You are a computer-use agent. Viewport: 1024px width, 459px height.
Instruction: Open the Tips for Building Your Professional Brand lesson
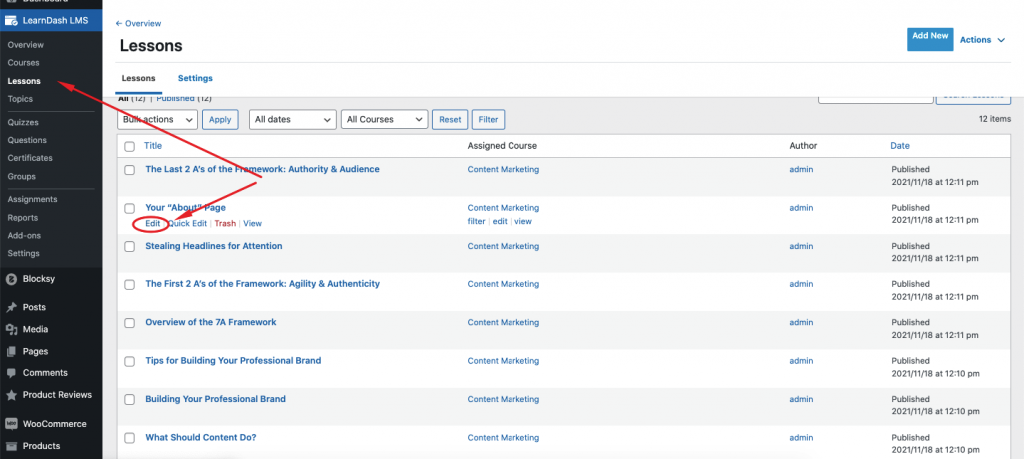point(233,360)
